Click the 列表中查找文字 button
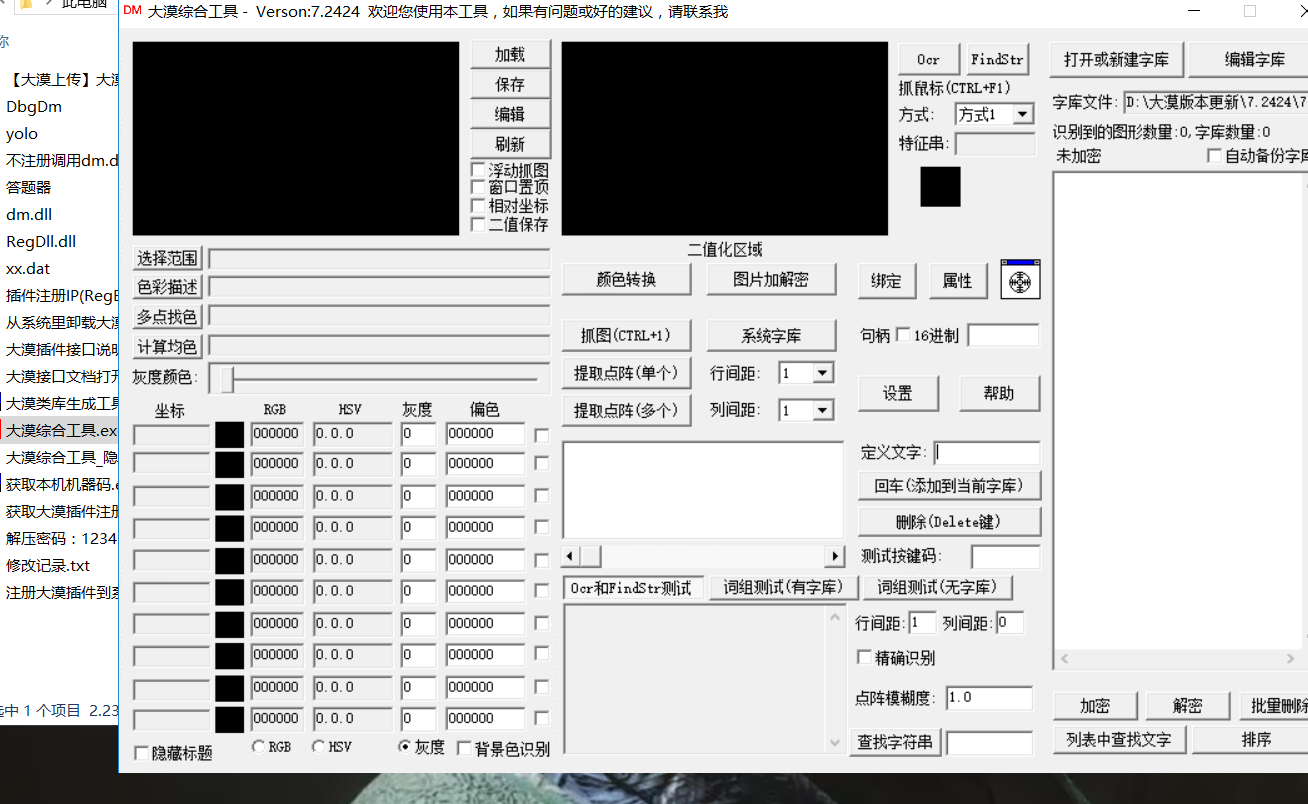 pyautogui.click(x=1119, y=740)
